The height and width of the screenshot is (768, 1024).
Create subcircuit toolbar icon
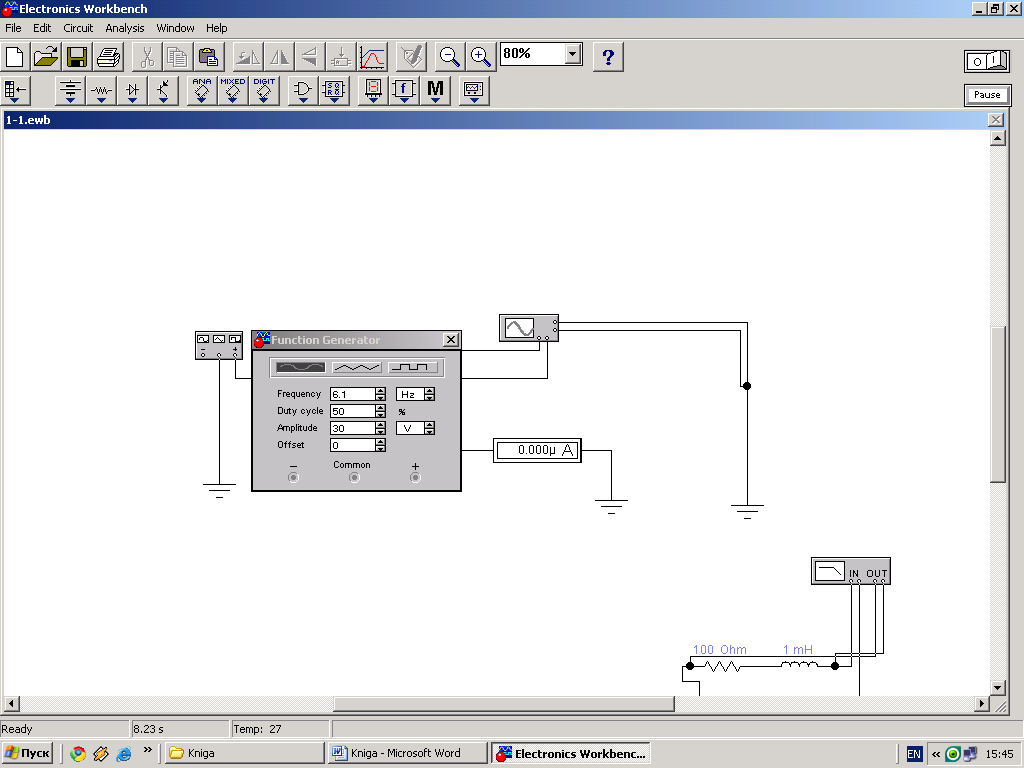(x=341, y=57)
